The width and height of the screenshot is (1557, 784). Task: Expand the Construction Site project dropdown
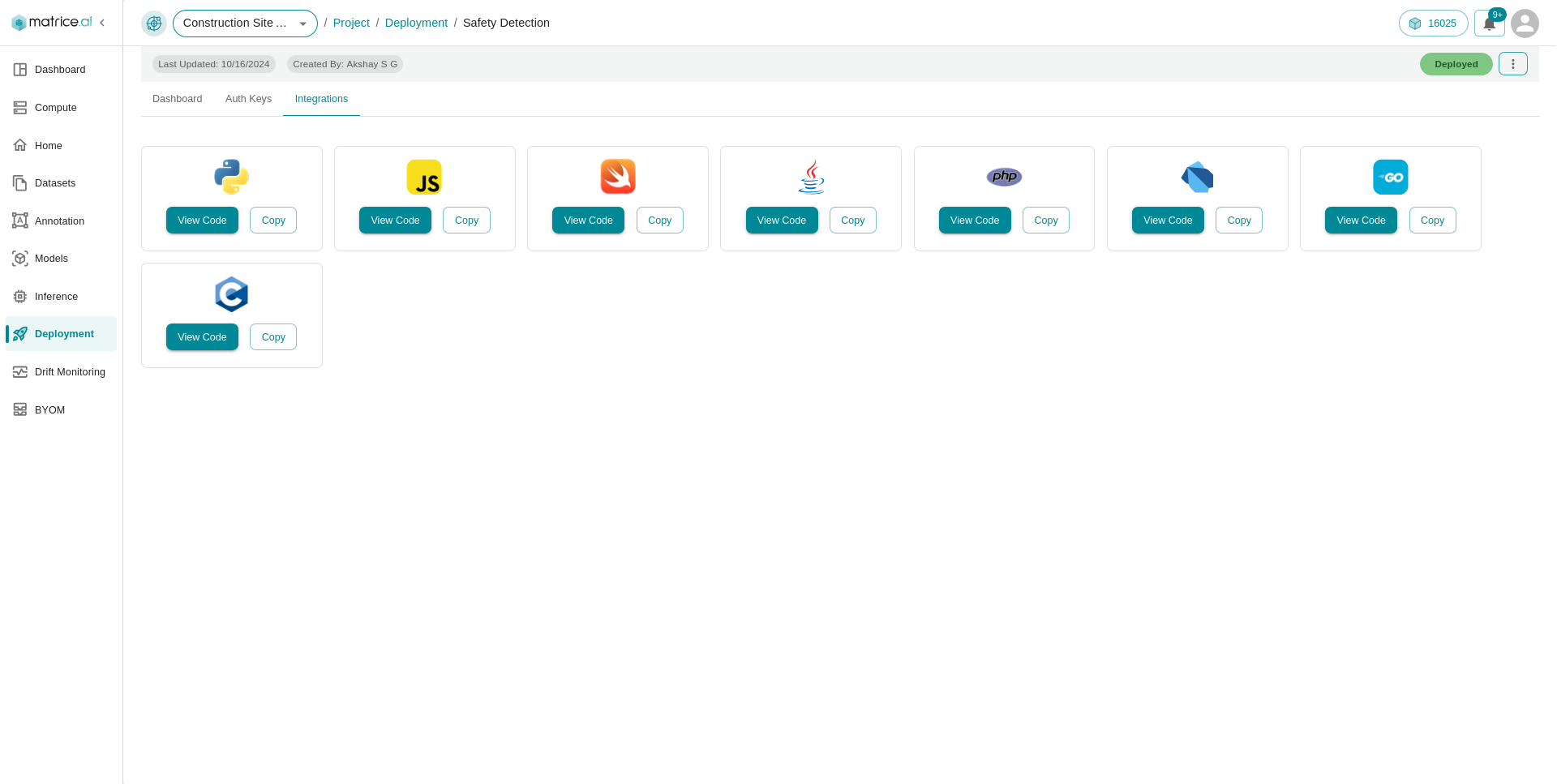245,24
